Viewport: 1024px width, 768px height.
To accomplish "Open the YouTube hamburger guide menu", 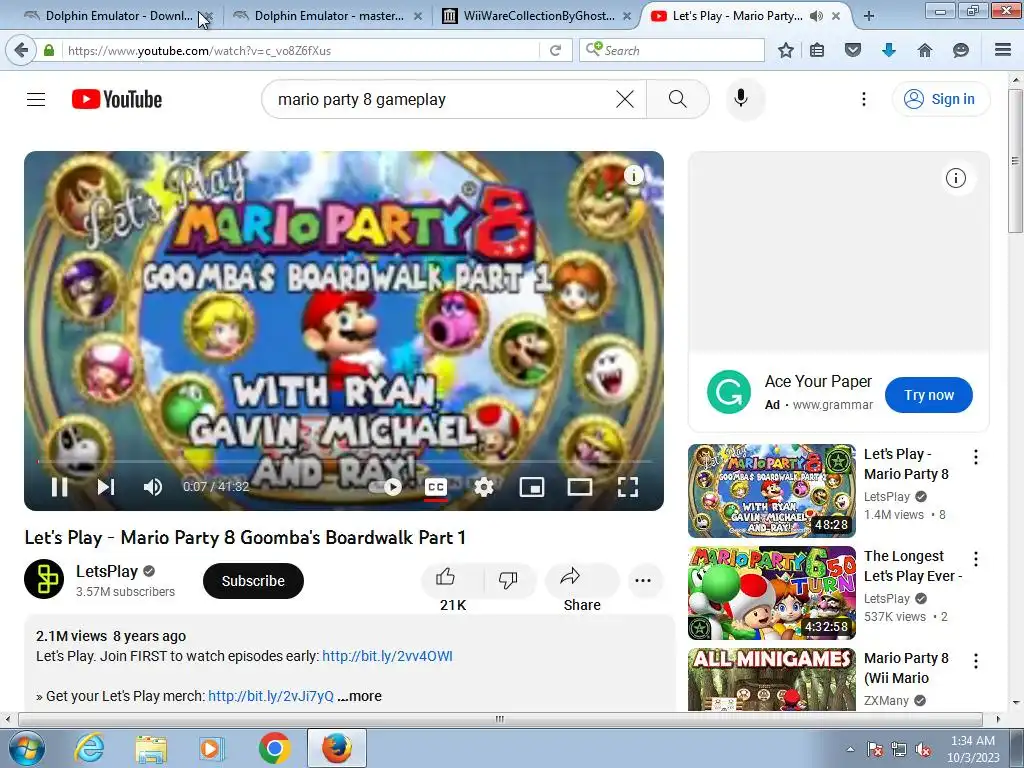I will (36, 99).
